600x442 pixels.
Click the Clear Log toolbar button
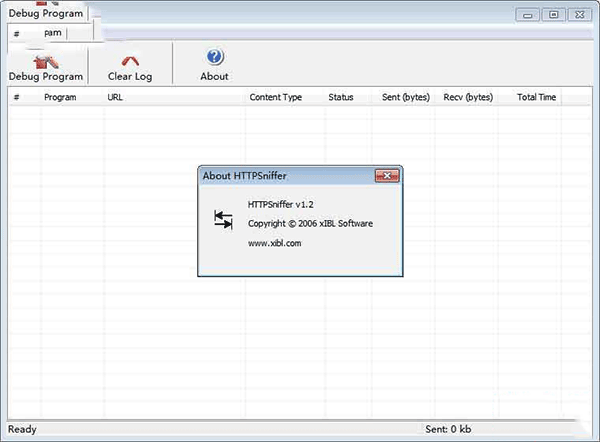click(x=130, y=68)
